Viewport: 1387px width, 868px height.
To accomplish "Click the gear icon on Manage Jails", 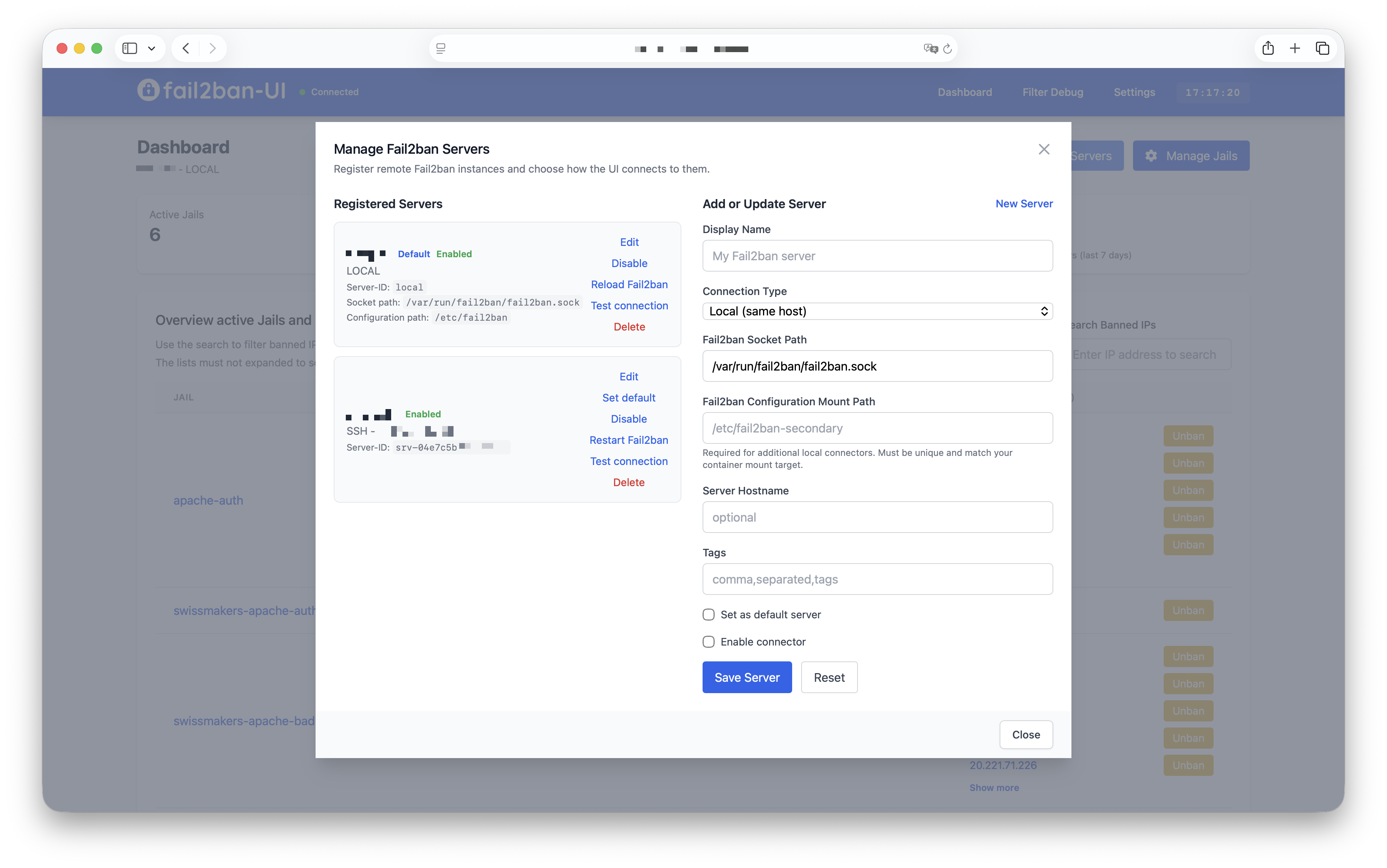I will 1151,156.
